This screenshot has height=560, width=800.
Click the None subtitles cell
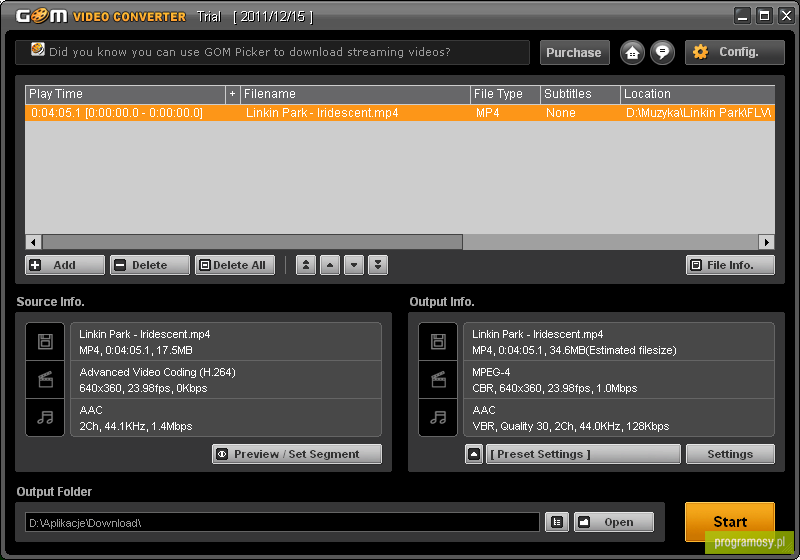point(561,113)
